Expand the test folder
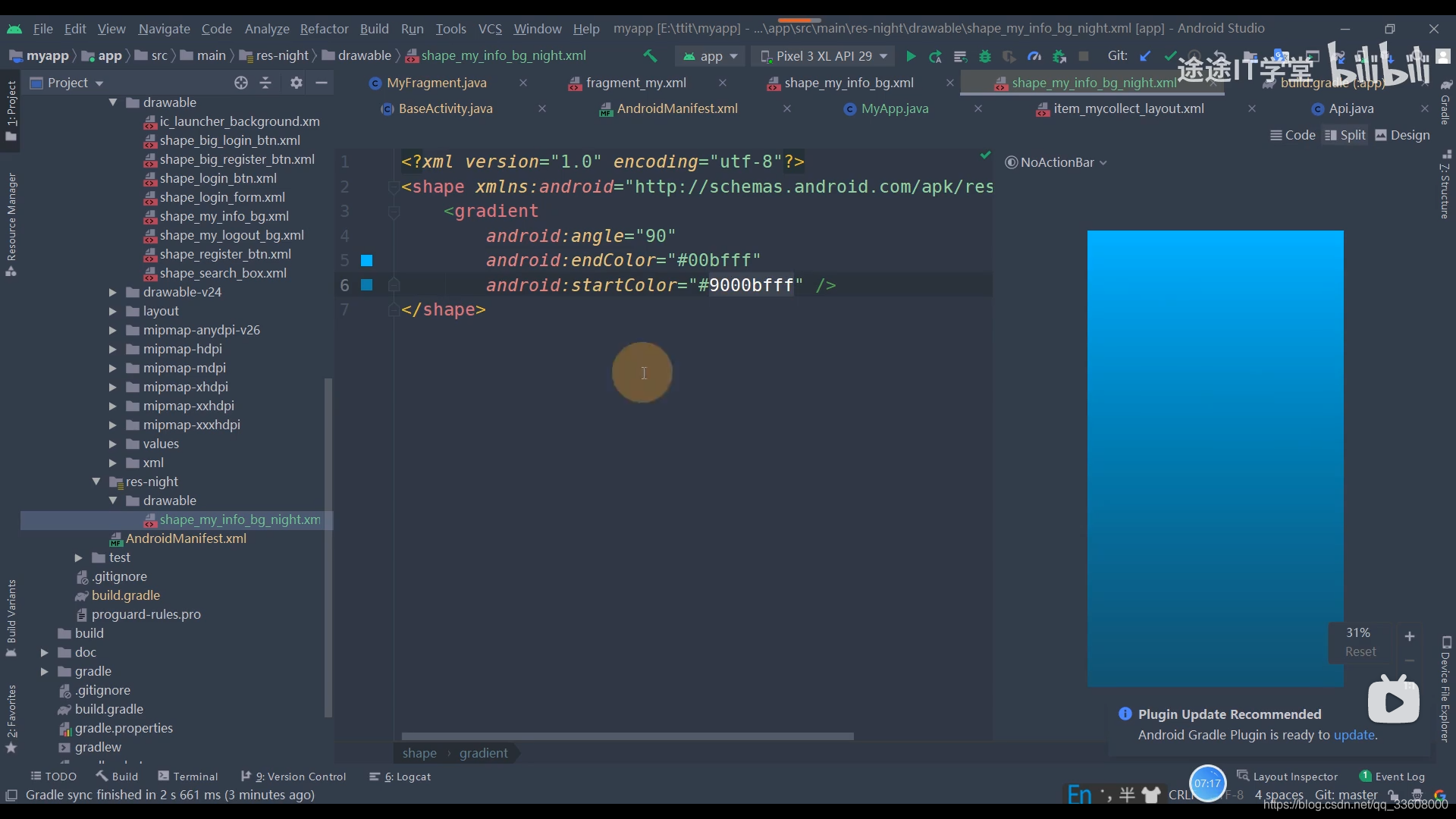Viewport: 1456px width, 819px height. 78,557
